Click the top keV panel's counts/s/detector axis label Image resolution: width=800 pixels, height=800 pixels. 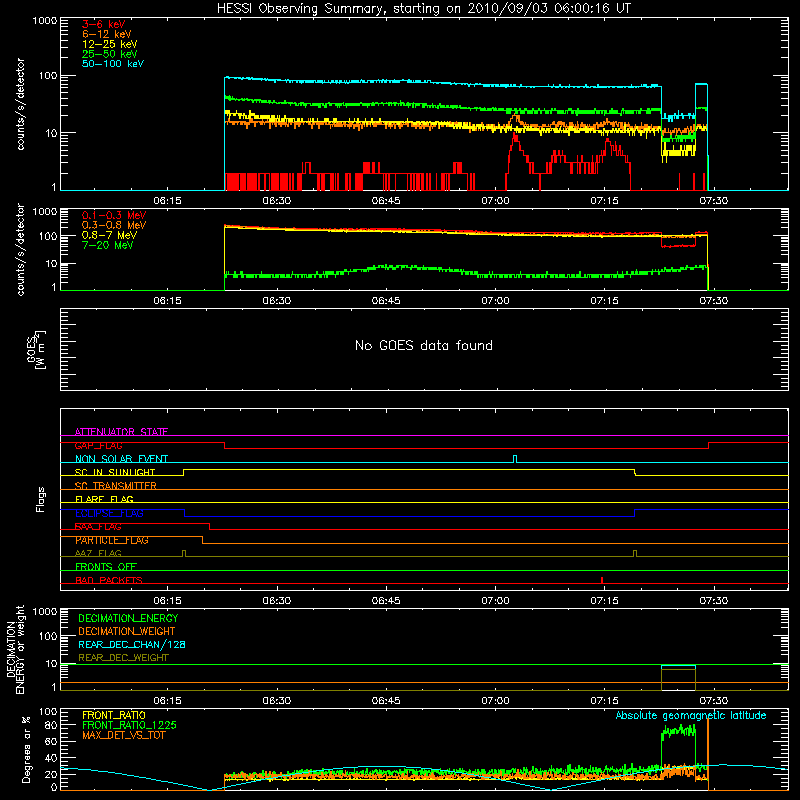20,104
